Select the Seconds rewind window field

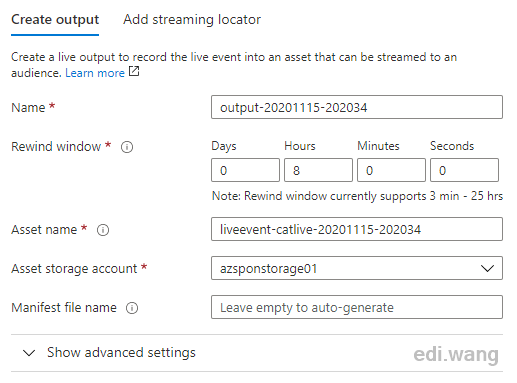(464, 170)
